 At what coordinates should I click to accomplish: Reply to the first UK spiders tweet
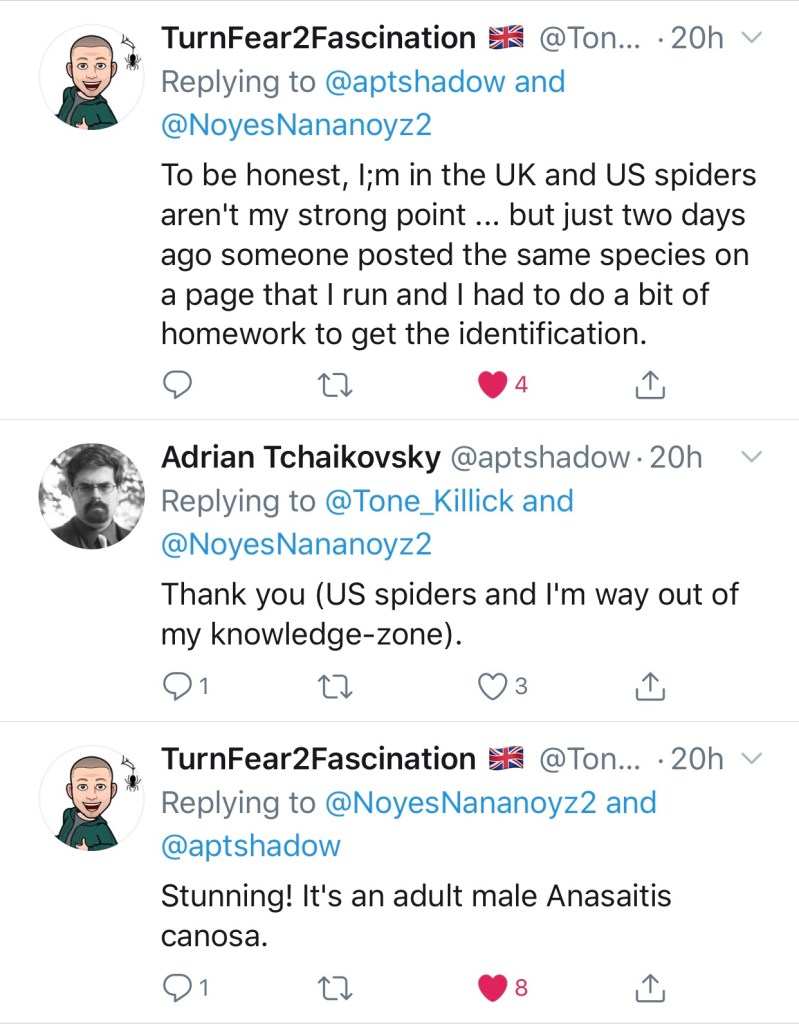[176, 384]
